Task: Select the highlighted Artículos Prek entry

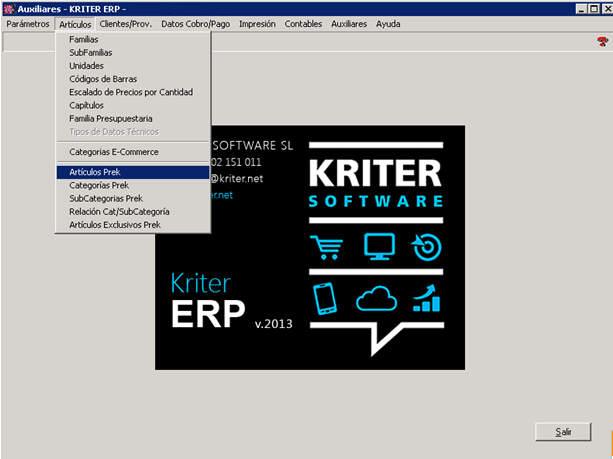Action: [133, 172]
